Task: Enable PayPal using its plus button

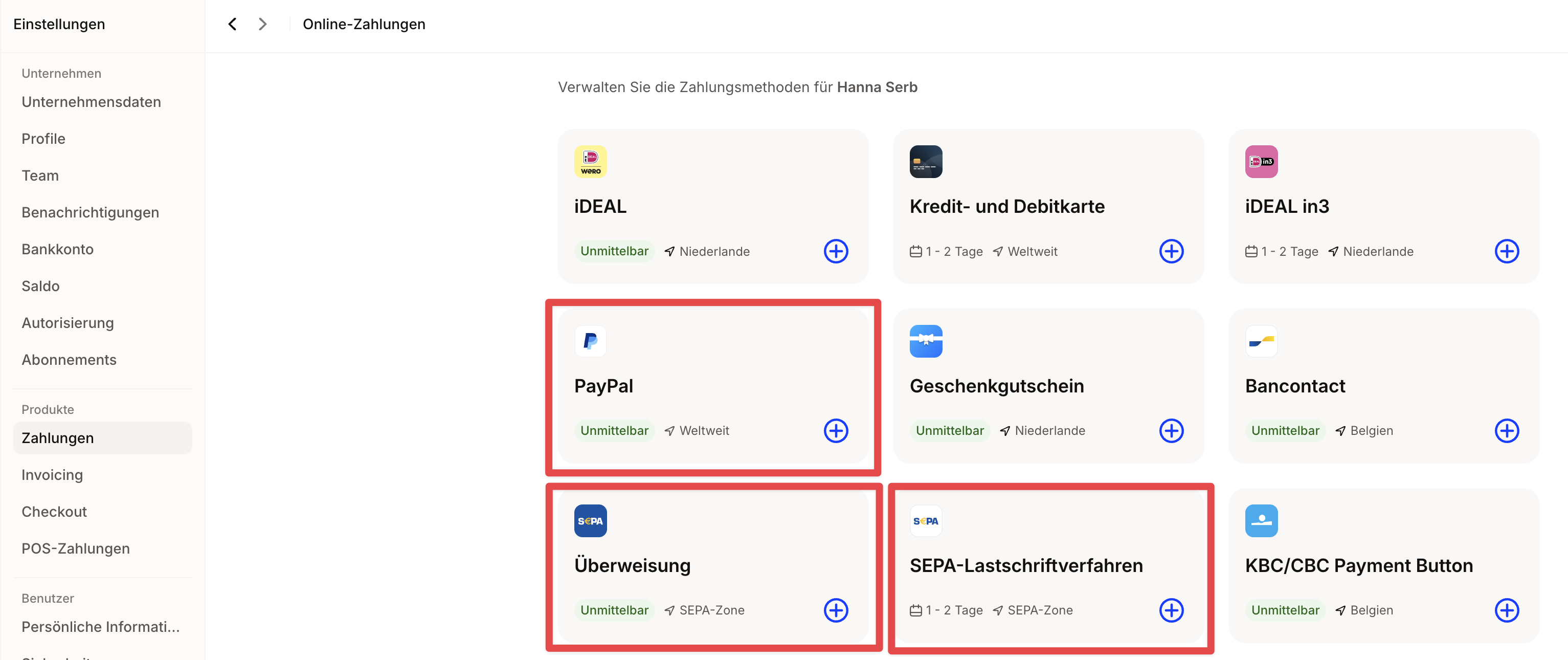Action: (x=836, y=430)
